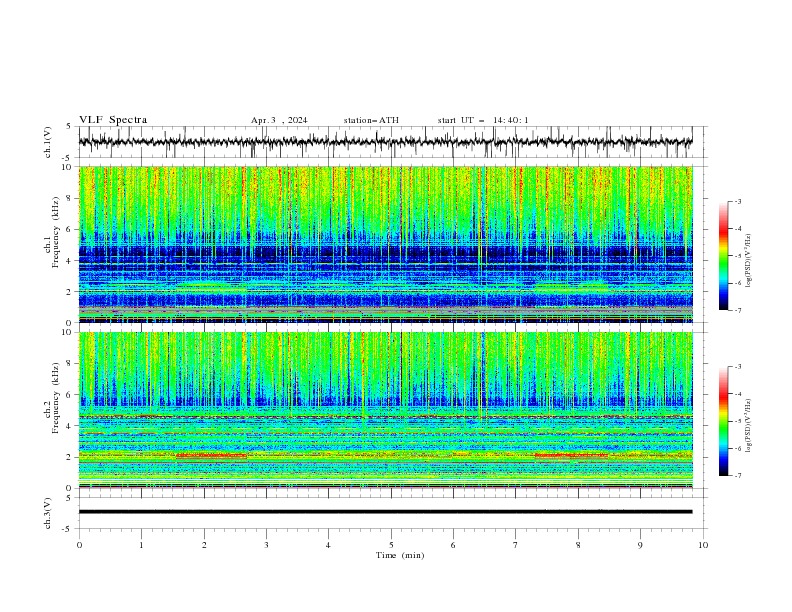The width and height of the screenshot is (792, 612).
Task: Click the time axis tick label 6
Action: 453,545
